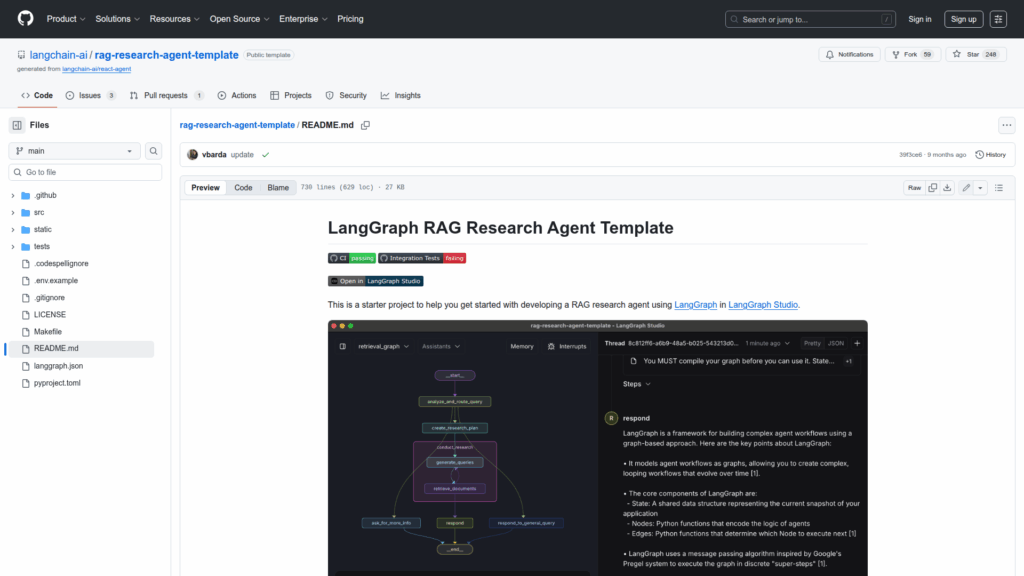Copy raw file contents icon
This screenshot has width=1024, height=576.
[932, 188]
